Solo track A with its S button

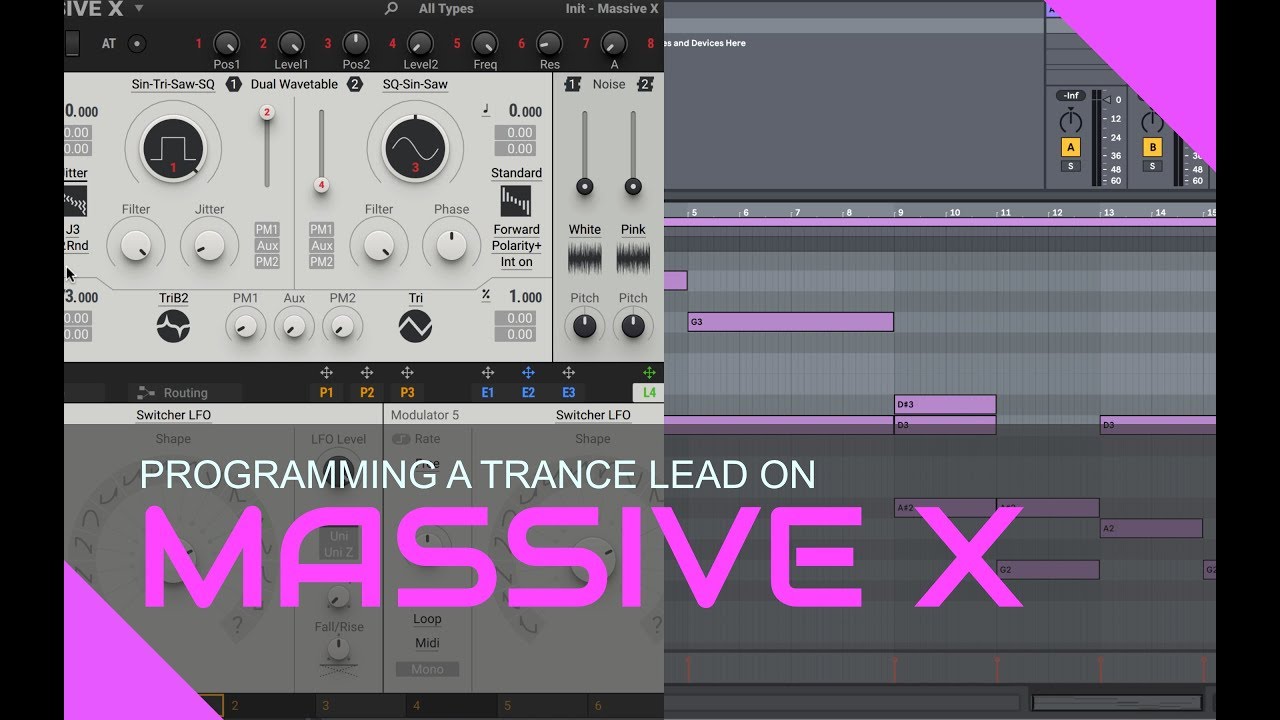[x=1071, y=166]
